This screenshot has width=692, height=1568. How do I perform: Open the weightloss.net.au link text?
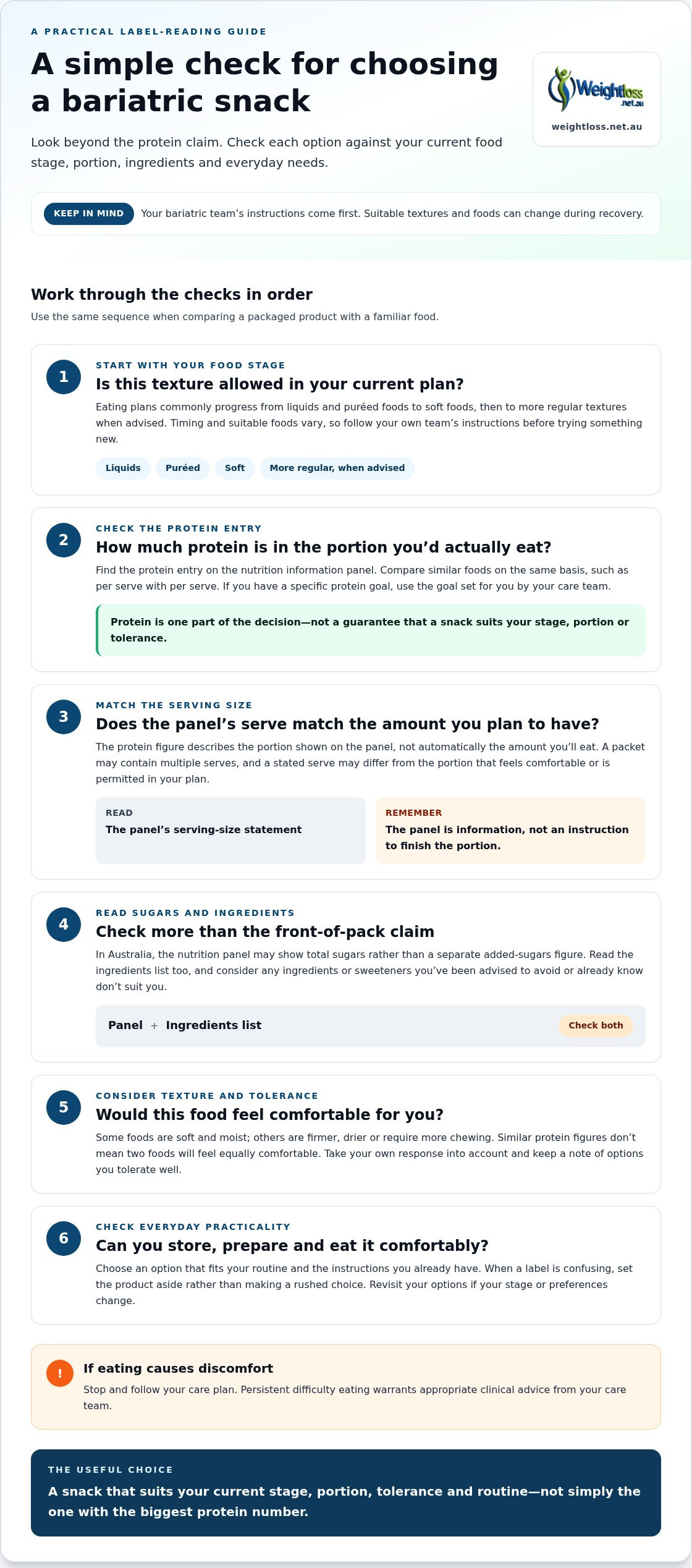pos(597,127)
